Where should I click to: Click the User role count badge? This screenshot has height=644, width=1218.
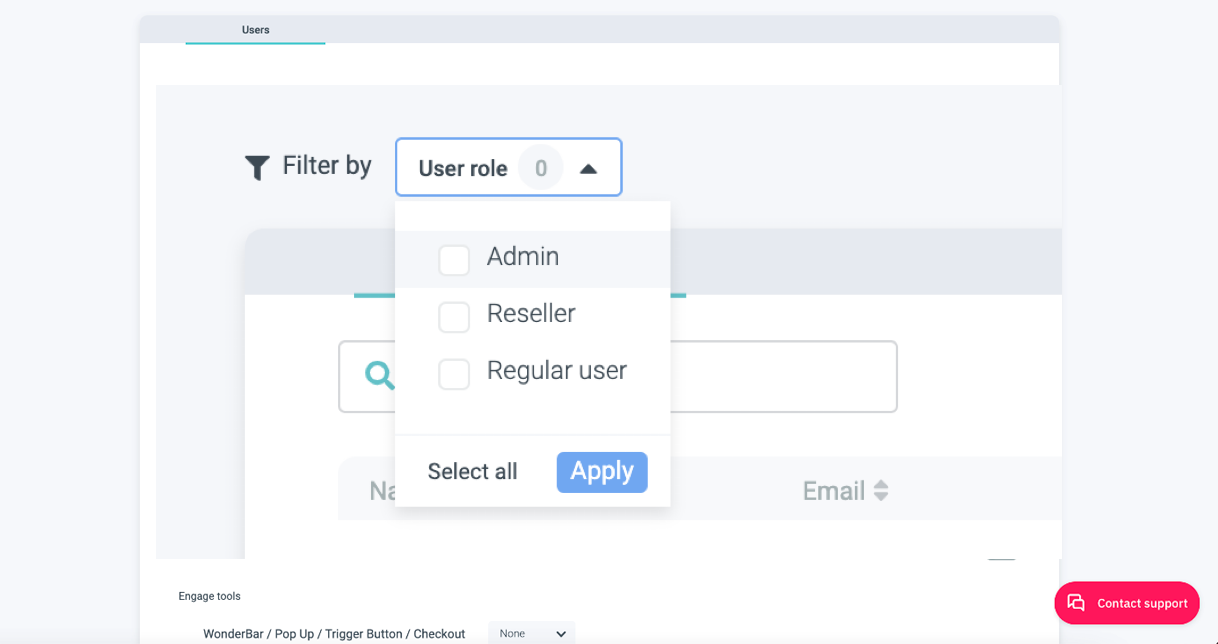[540, 168]
